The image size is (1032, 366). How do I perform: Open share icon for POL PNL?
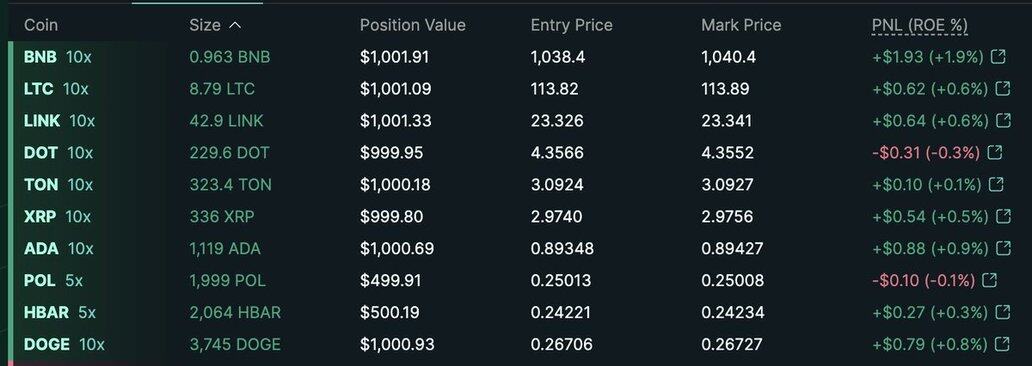(x=989, y=280)
